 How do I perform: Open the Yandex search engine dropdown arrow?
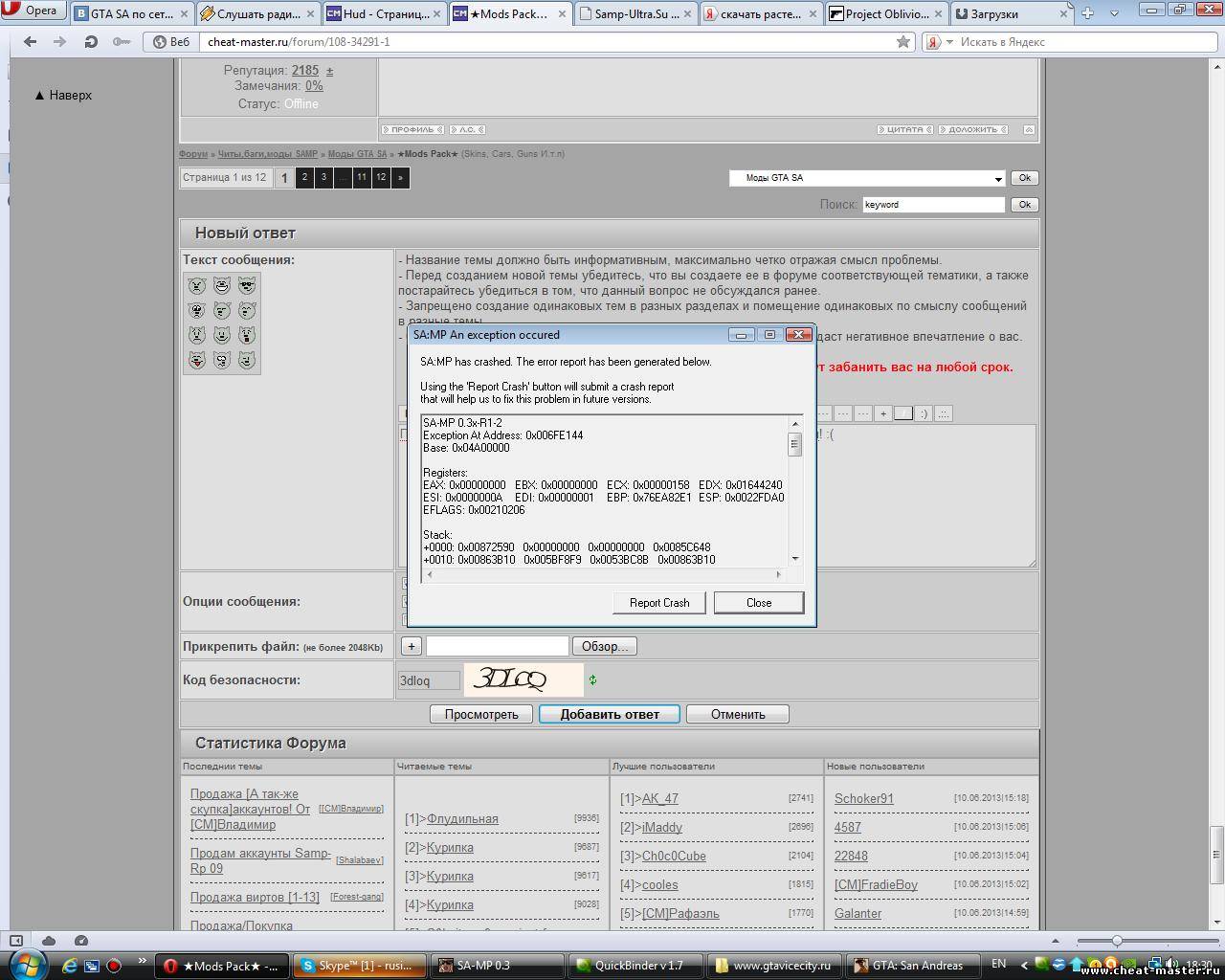[x=949, y=42]
